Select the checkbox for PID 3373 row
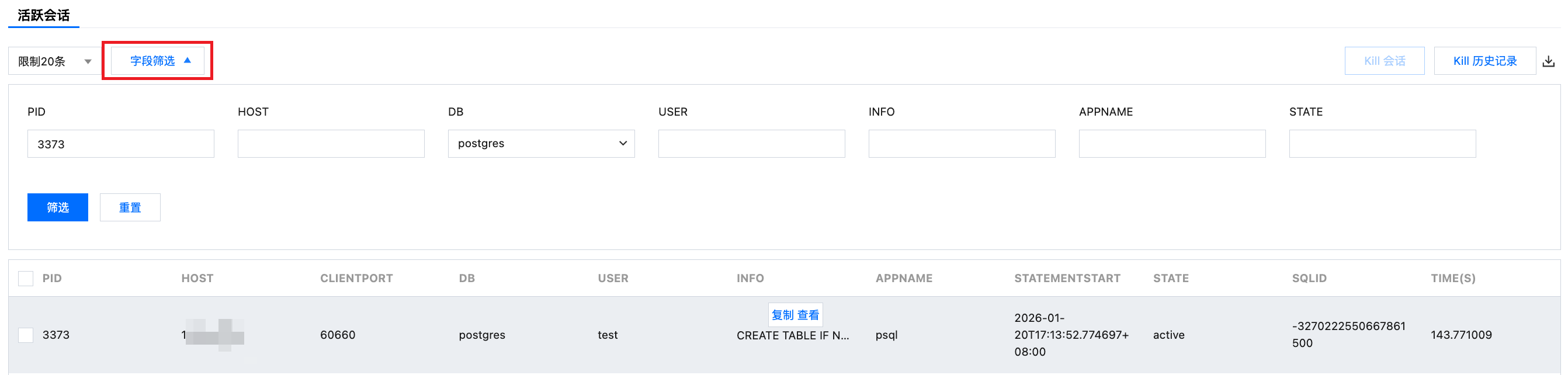1568x375 pixels. pyautogui.click(x=26, y=335)
